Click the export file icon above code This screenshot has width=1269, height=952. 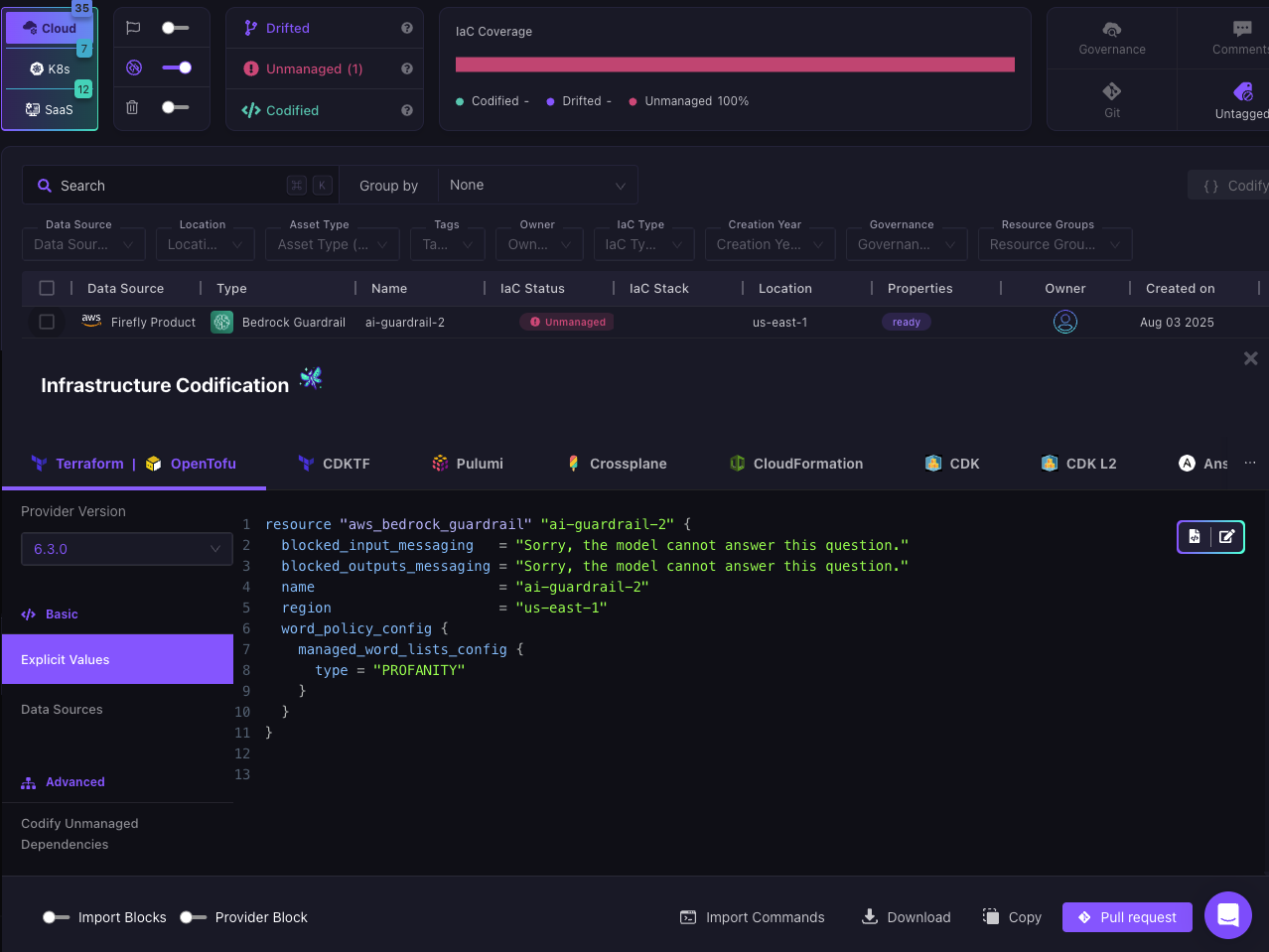1195,536
